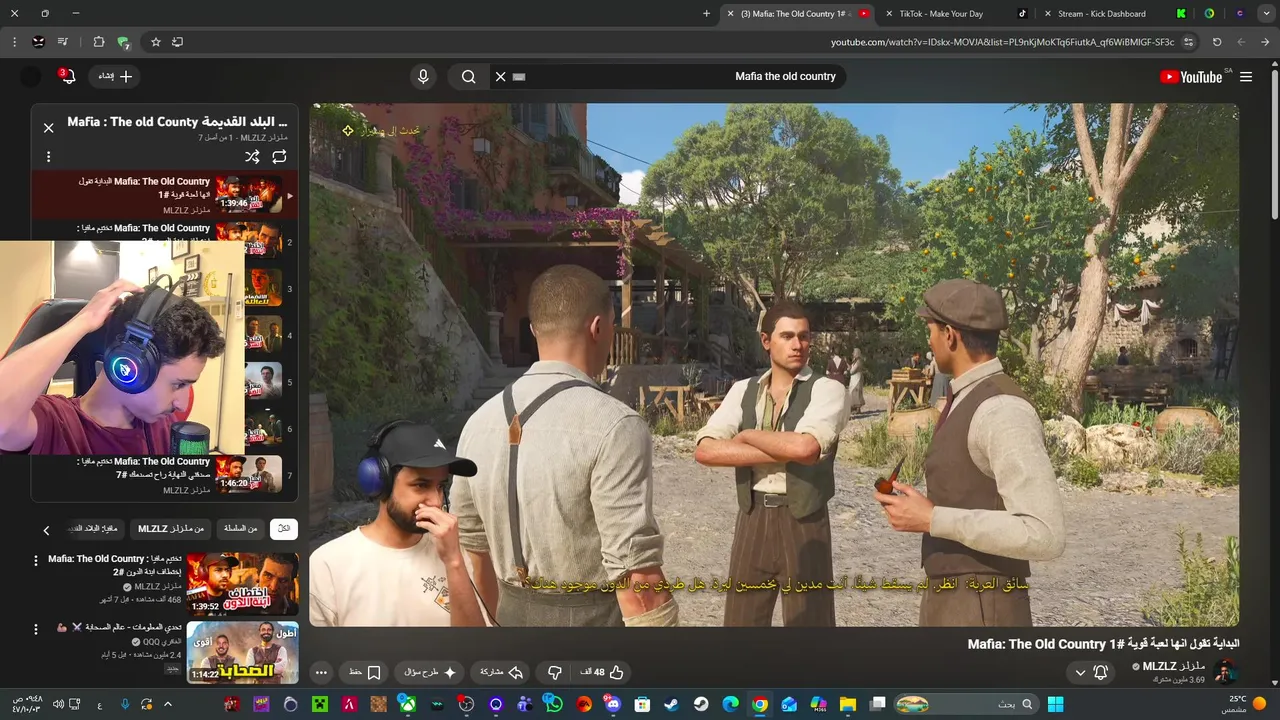1280x720 pixels.
Task: Dislike the video
Action: click(554, 673)
